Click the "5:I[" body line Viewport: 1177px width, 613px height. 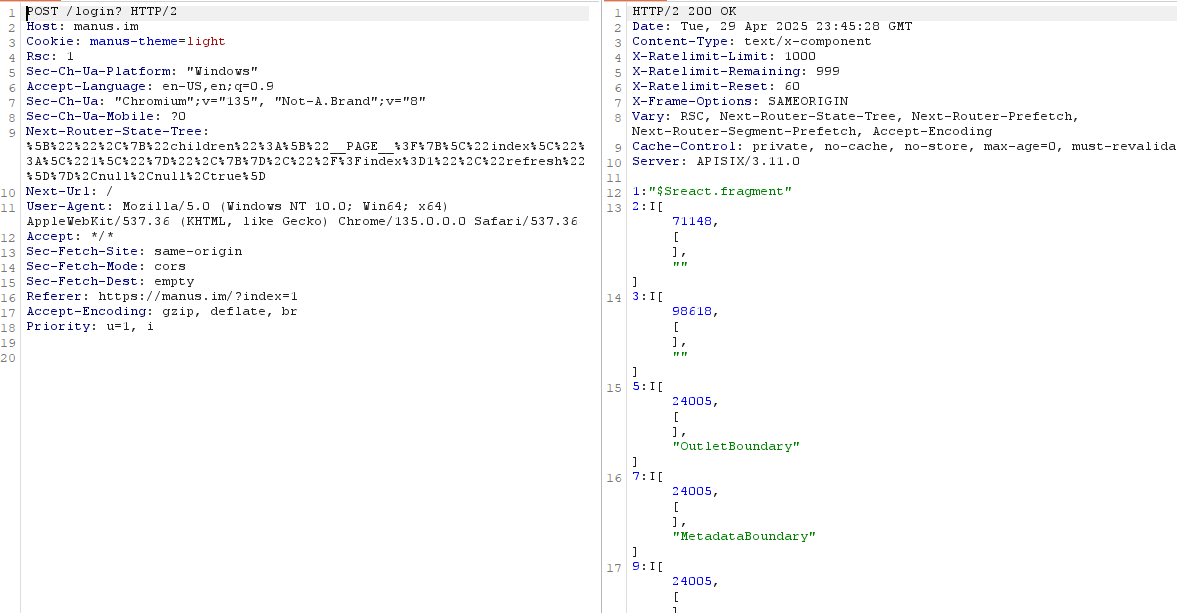(648, 386)
